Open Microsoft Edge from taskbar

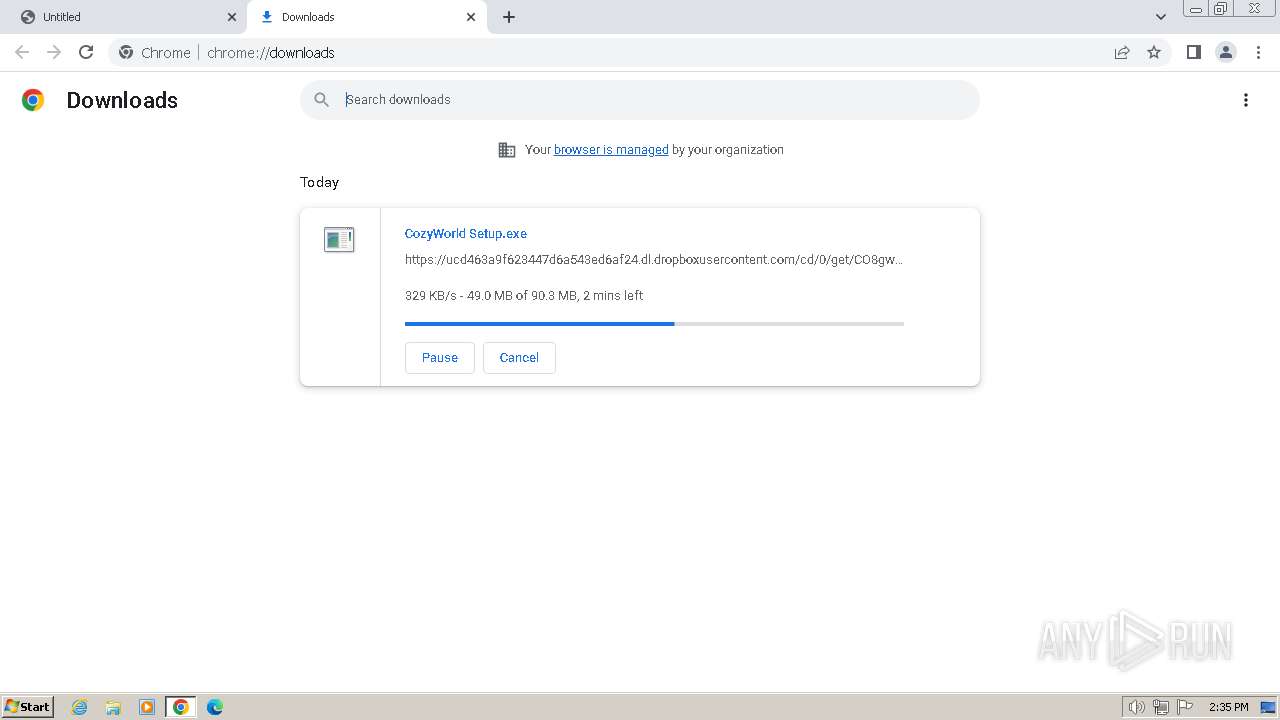click(215, 707)
